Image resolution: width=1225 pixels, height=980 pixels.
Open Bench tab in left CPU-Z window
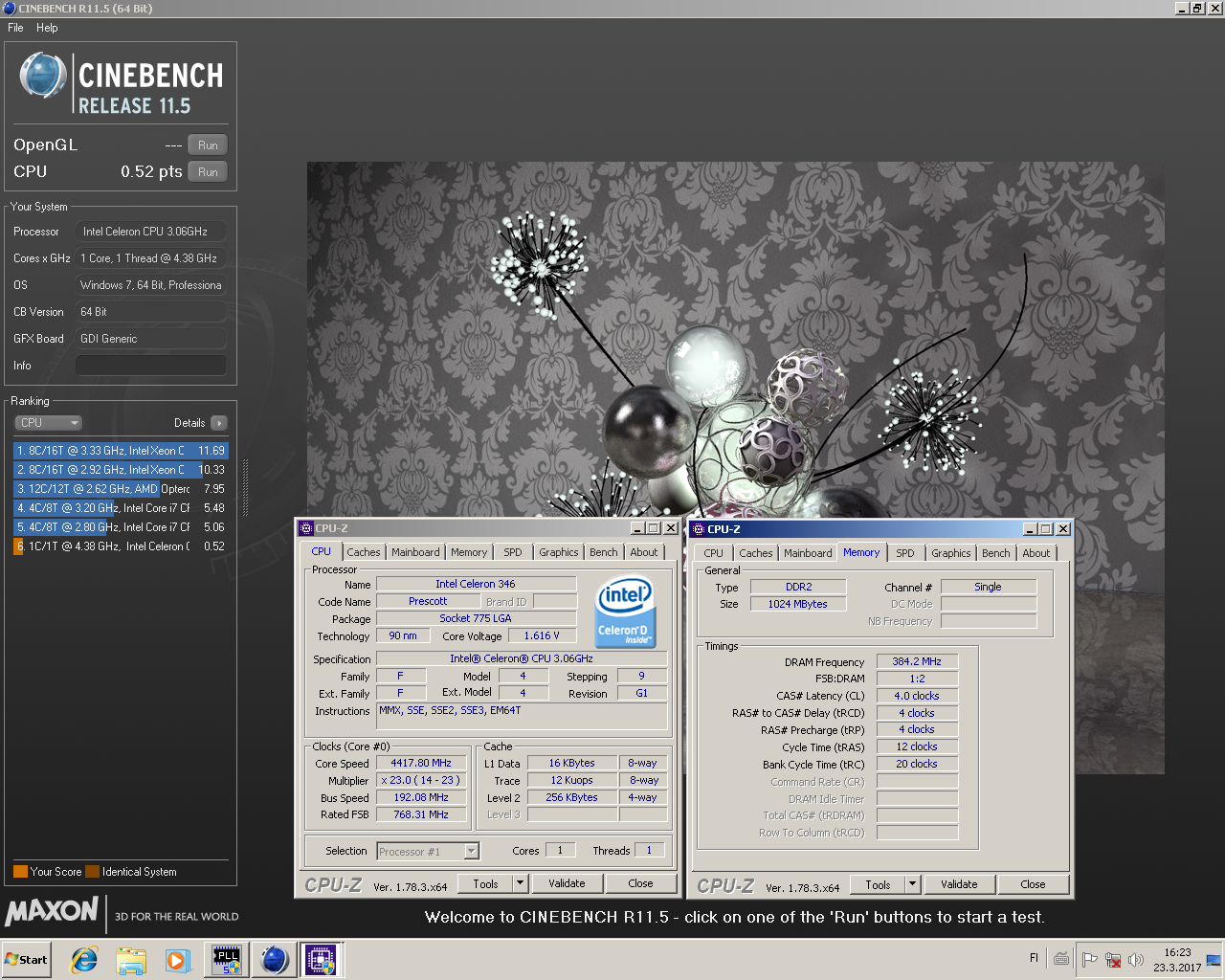click(x=604, y=552)
